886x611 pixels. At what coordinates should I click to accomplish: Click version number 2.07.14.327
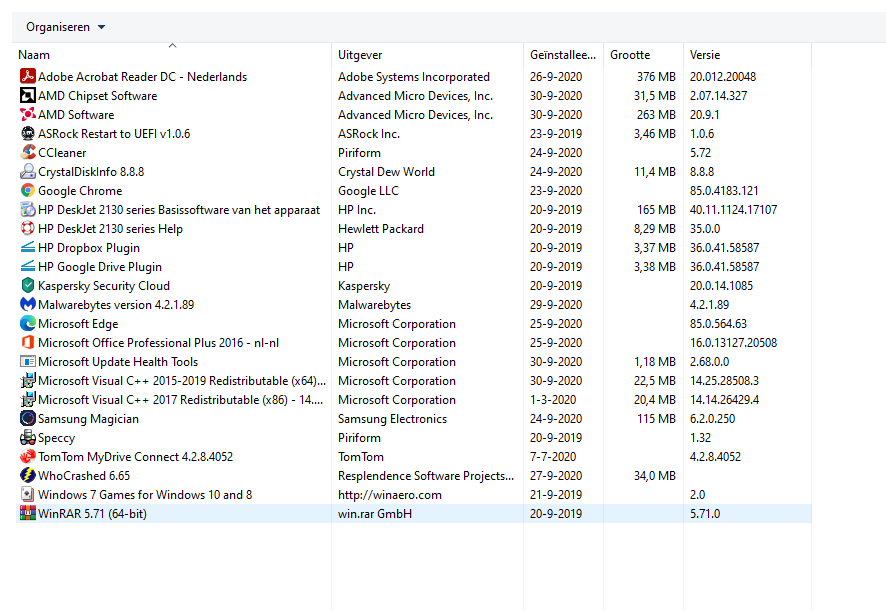click(718, 96)
